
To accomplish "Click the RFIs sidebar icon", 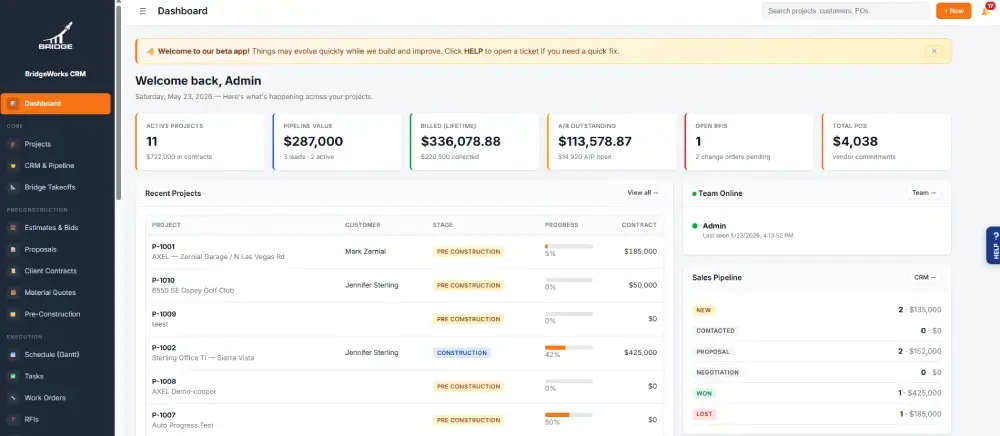I will (13, 419).
